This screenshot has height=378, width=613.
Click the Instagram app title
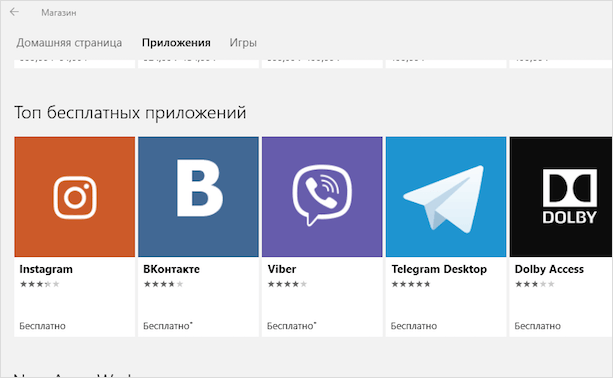click(x=46, y=269)
